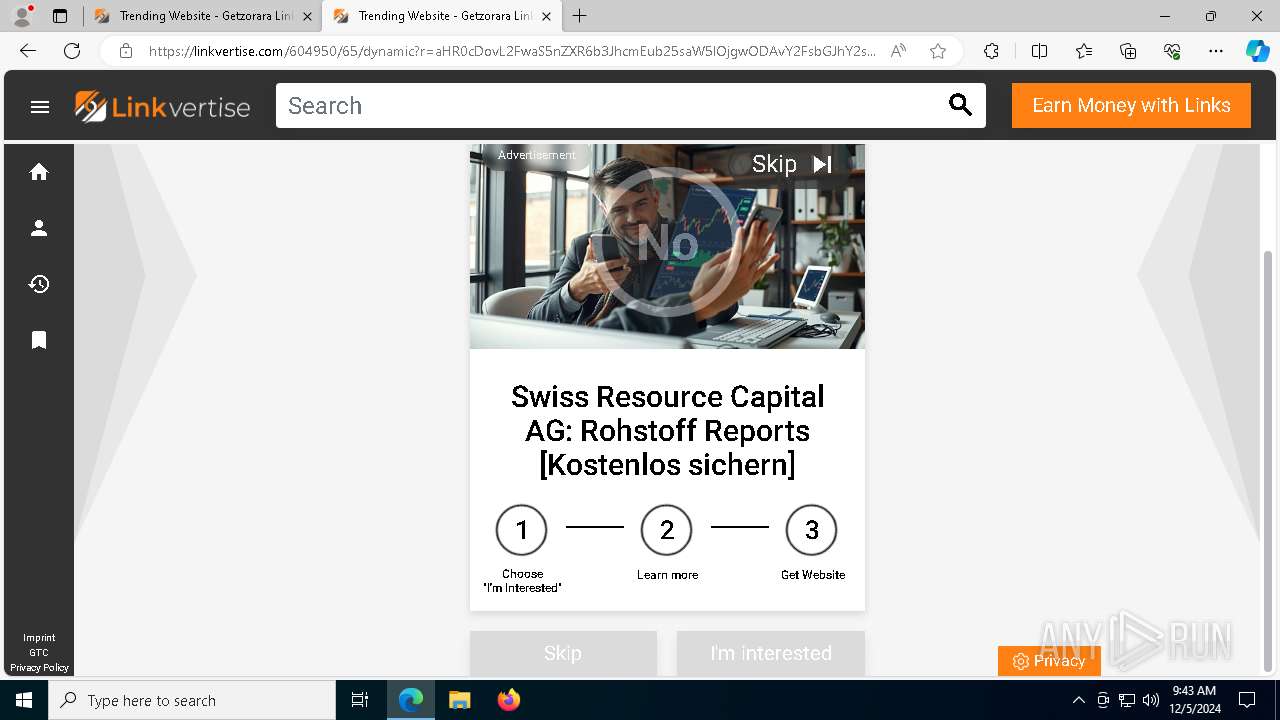Open the Linkvertise hamburger menu
This screenshot has height=720, width=1280.
[x=40, y=106]
